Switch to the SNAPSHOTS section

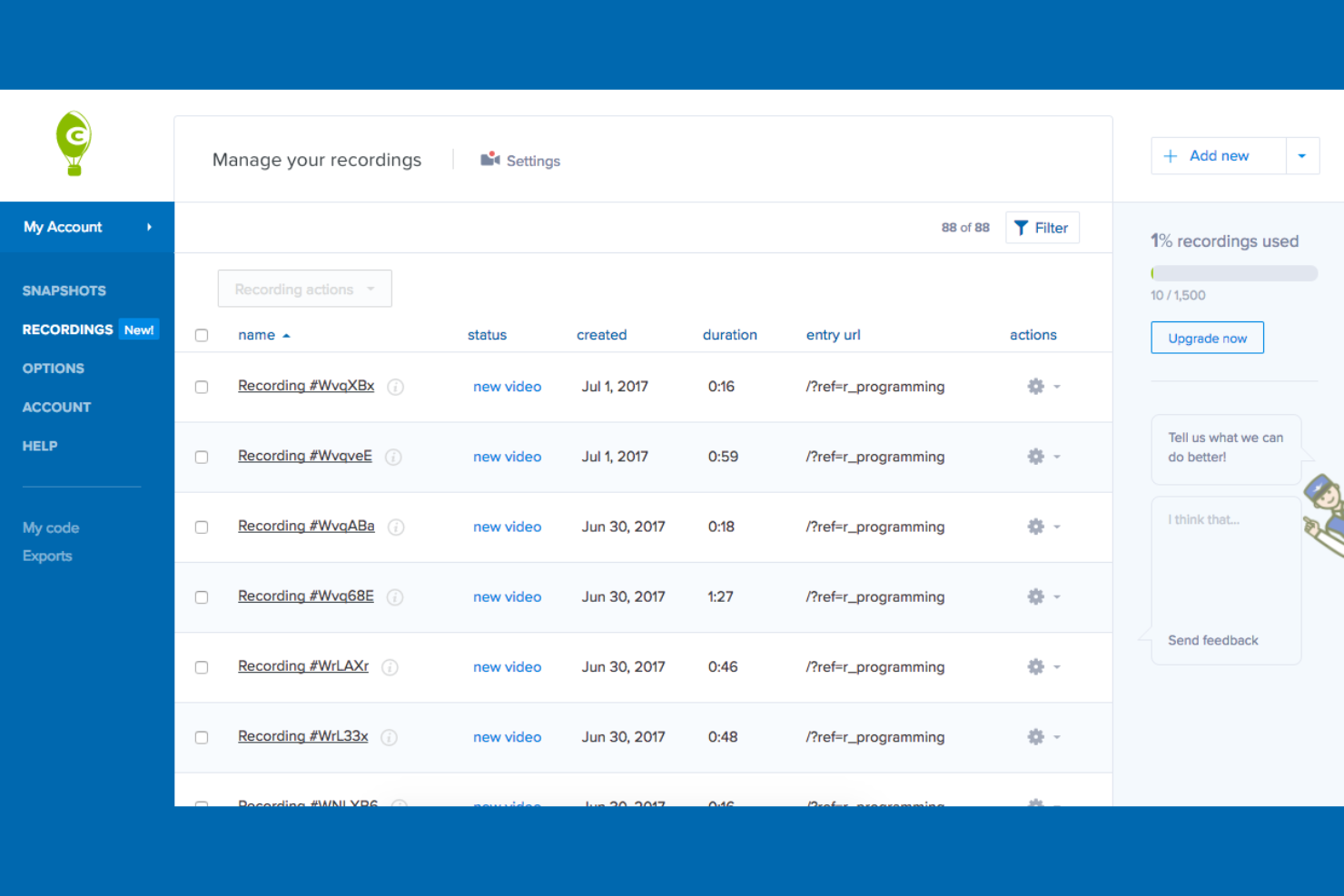click(x=64, y=290)
